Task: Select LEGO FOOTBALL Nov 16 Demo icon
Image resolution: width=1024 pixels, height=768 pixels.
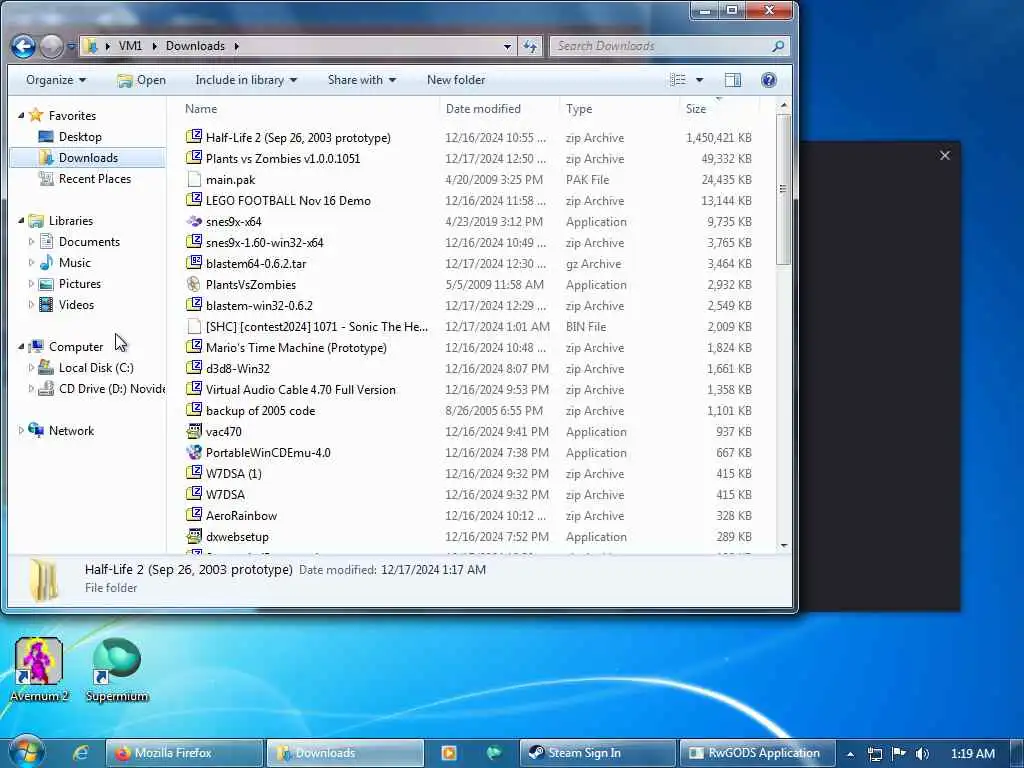Action: tap(194, 200)
